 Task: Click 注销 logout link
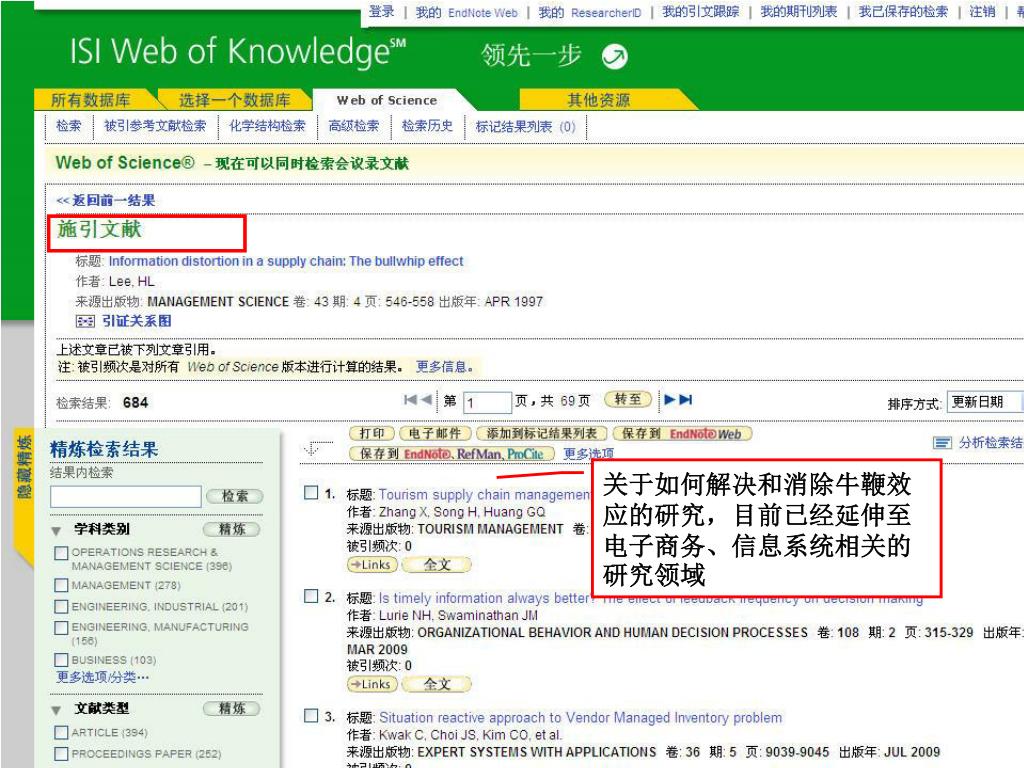click(982, 11)
